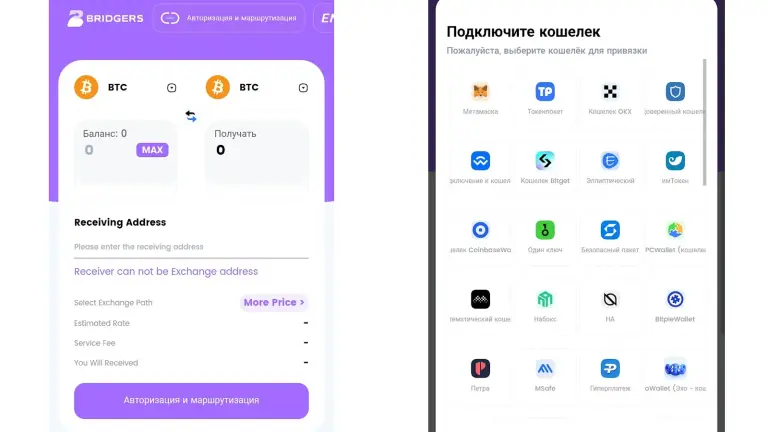
Task: Click the MAX balance button
Action: click(152, 150)
